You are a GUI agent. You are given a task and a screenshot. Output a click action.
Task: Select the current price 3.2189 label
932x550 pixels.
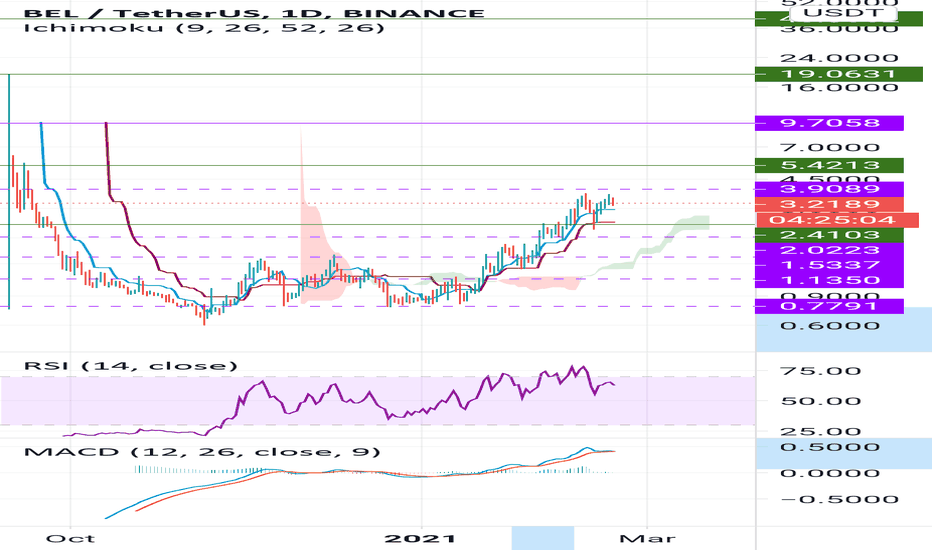coord(829,205)
